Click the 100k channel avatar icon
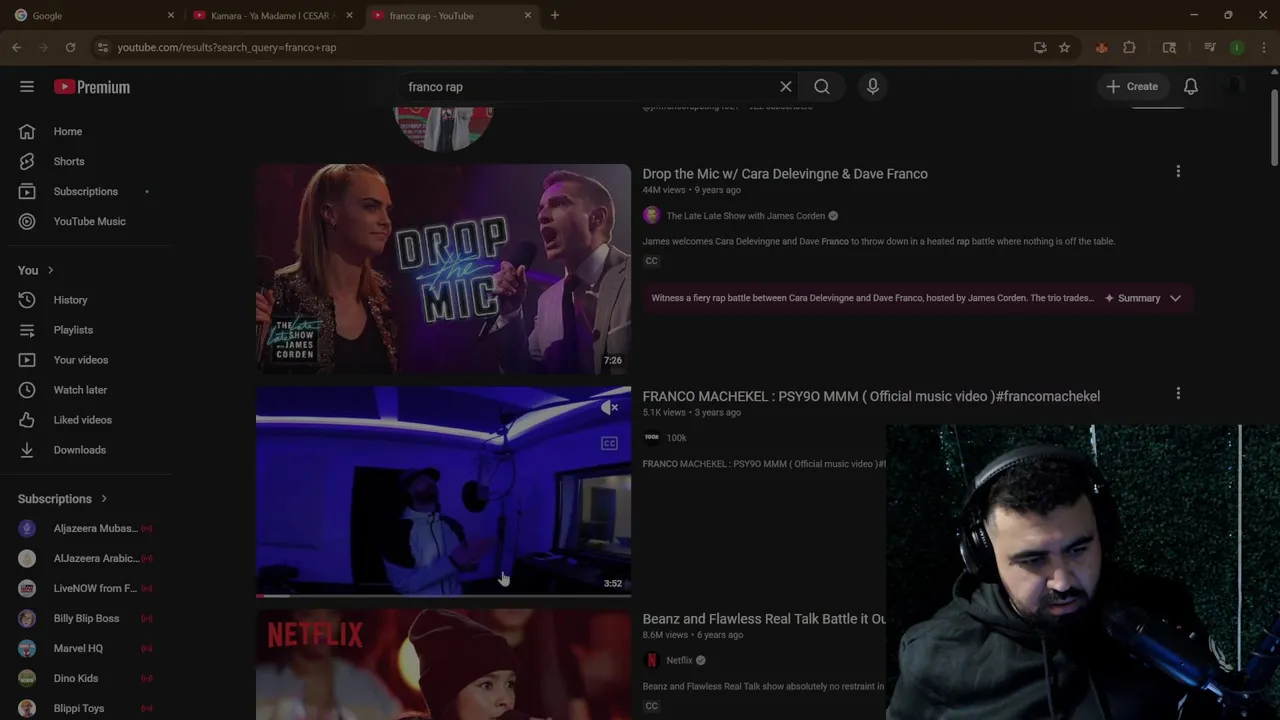Viewport: 1280px width, 720px height. (652, 437)
